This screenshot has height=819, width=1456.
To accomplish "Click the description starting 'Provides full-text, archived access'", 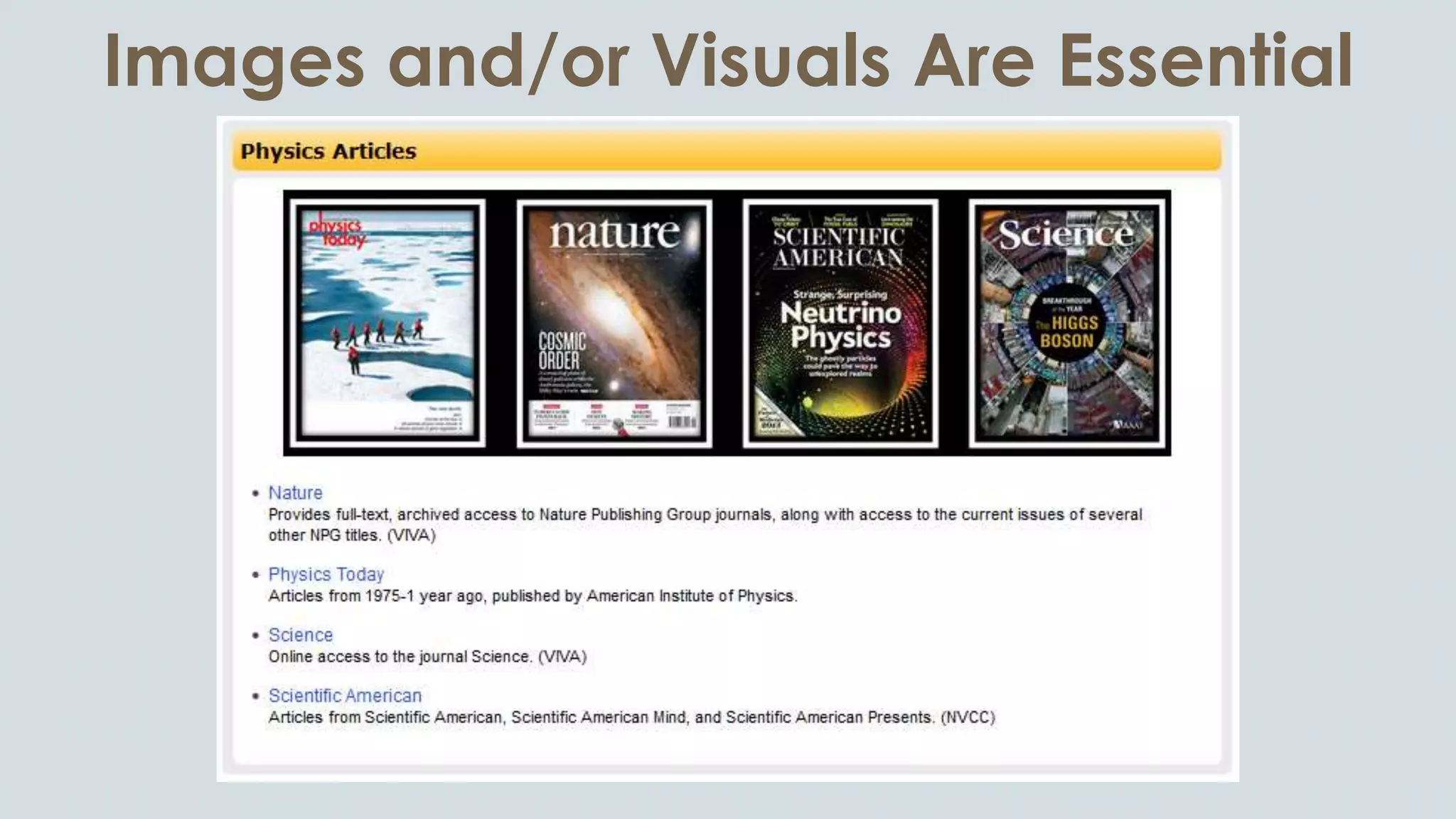I will [x=705, y=525].
